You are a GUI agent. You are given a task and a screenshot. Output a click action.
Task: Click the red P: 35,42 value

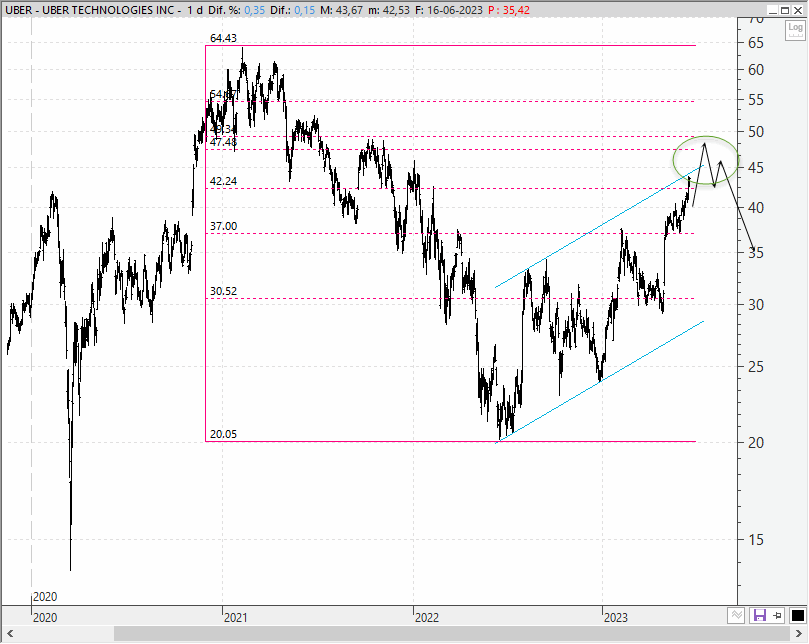(x=509, y=10)
